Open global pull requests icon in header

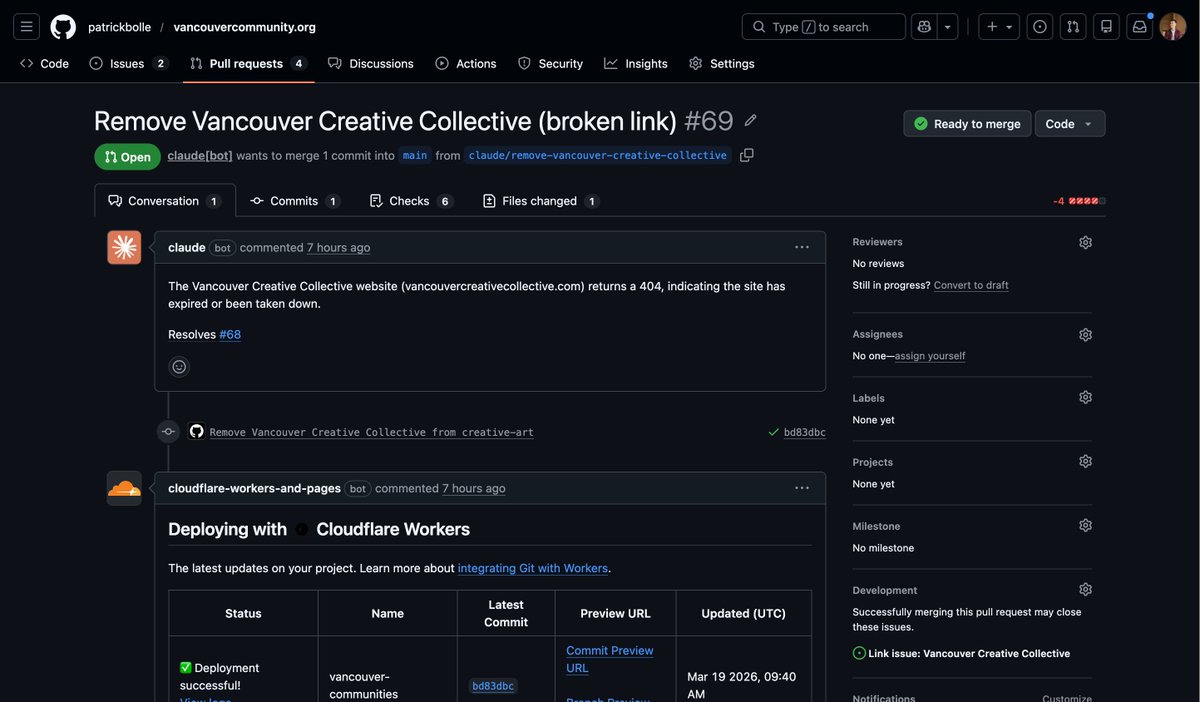1073,27
